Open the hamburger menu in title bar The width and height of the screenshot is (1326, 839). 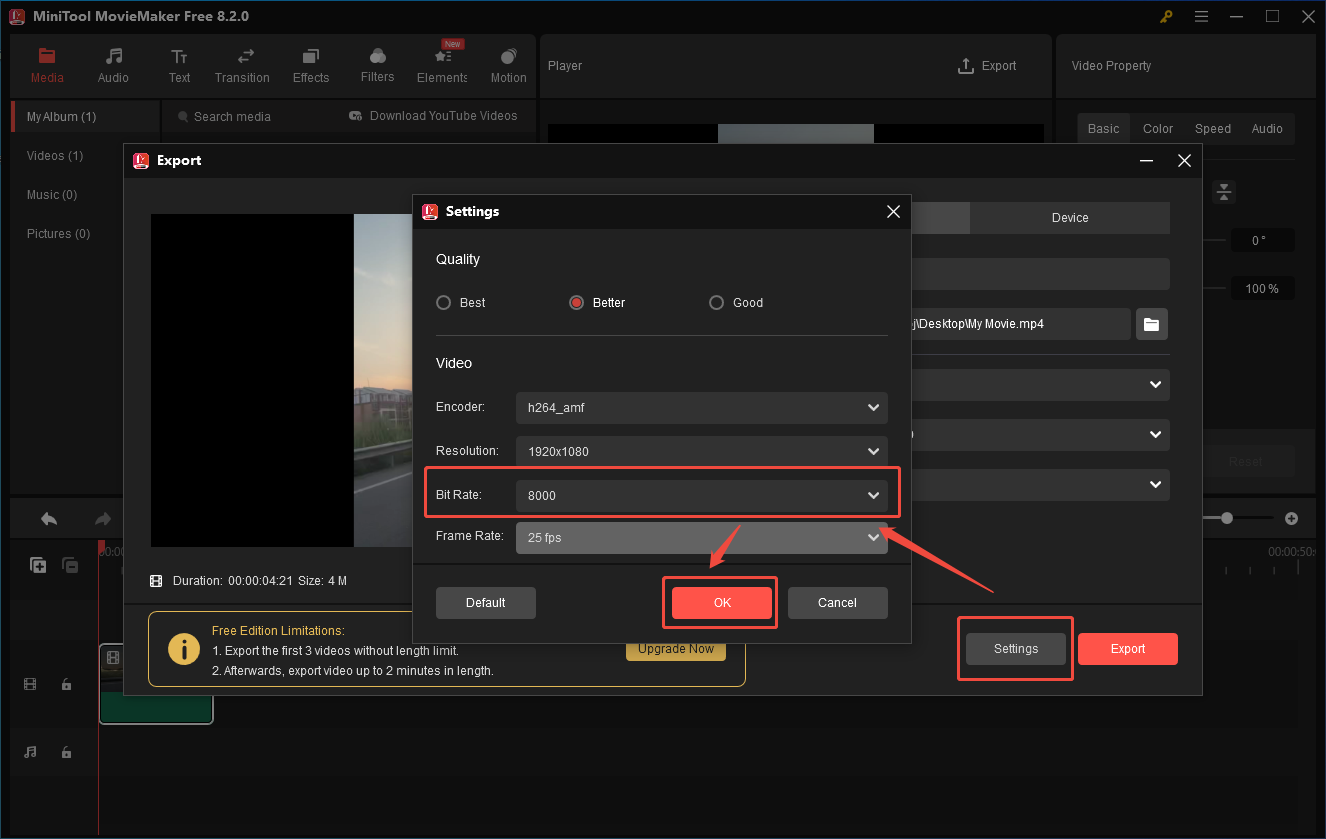click(x=1202, y=17)
